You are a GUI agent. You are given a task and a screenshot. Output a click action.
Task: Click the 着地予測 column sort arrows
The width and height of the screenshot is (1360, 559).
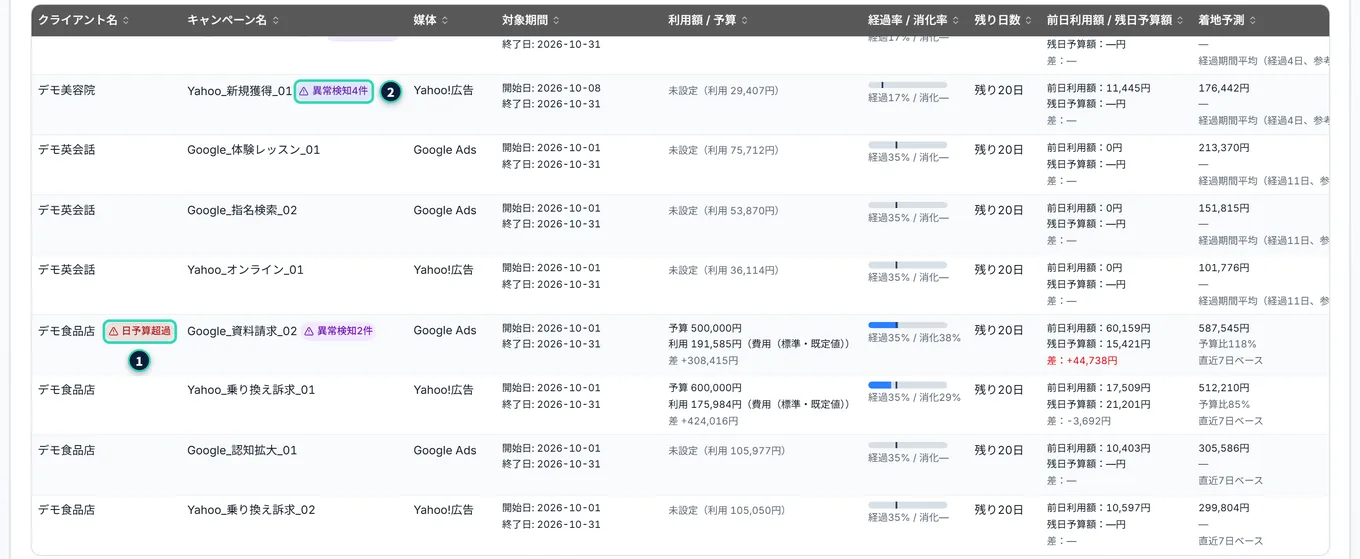[x=1253, y=20]
